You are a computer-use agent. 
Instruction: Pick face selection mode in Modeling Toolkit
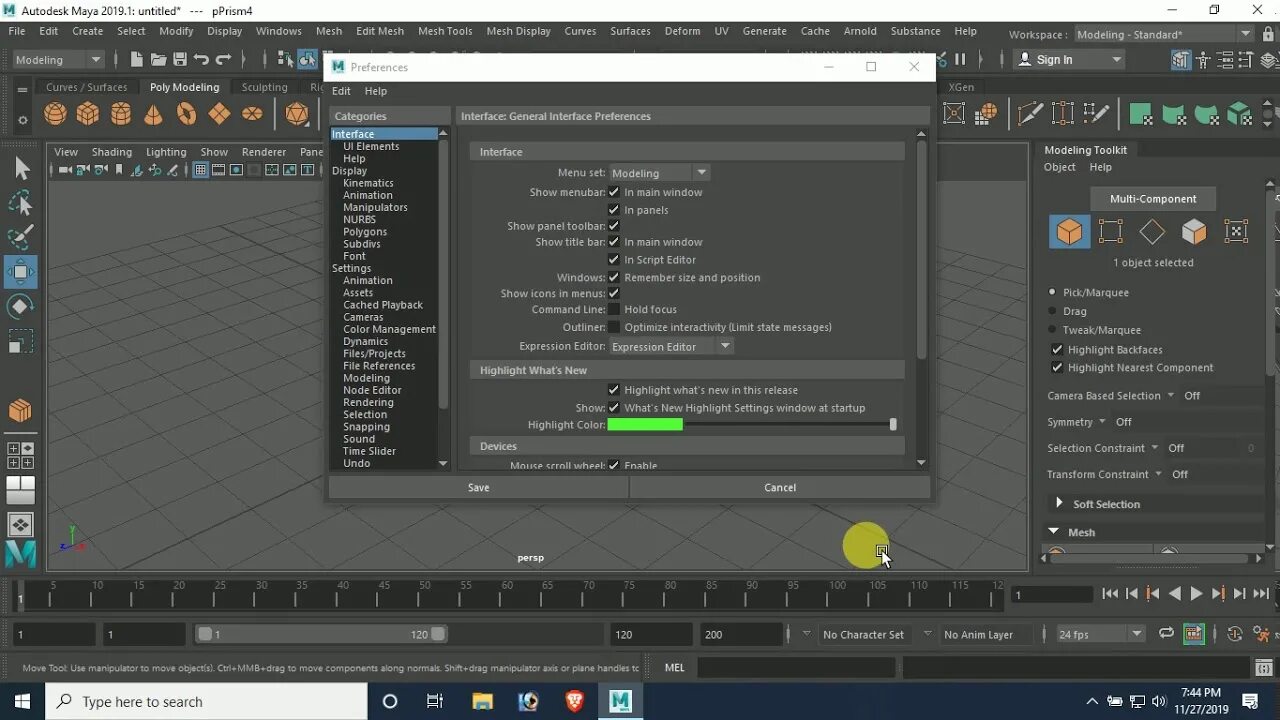tap(1194, 232)
